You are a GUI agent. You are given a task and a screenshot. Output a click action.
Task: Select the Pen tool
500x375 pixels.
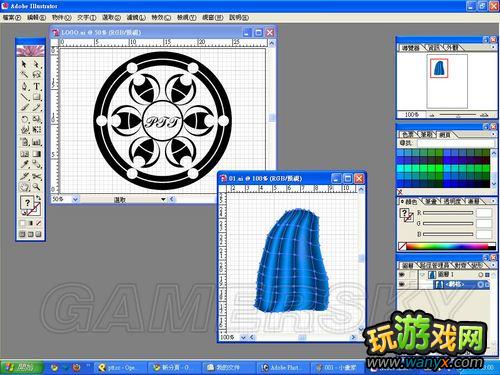24,87
